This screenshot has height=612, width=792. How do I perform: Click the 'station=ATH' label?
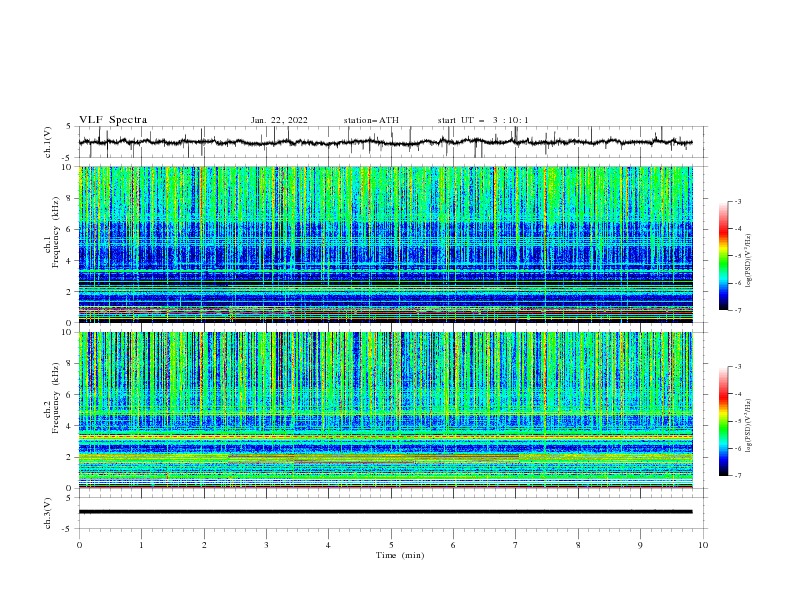(x=371, y=120)
